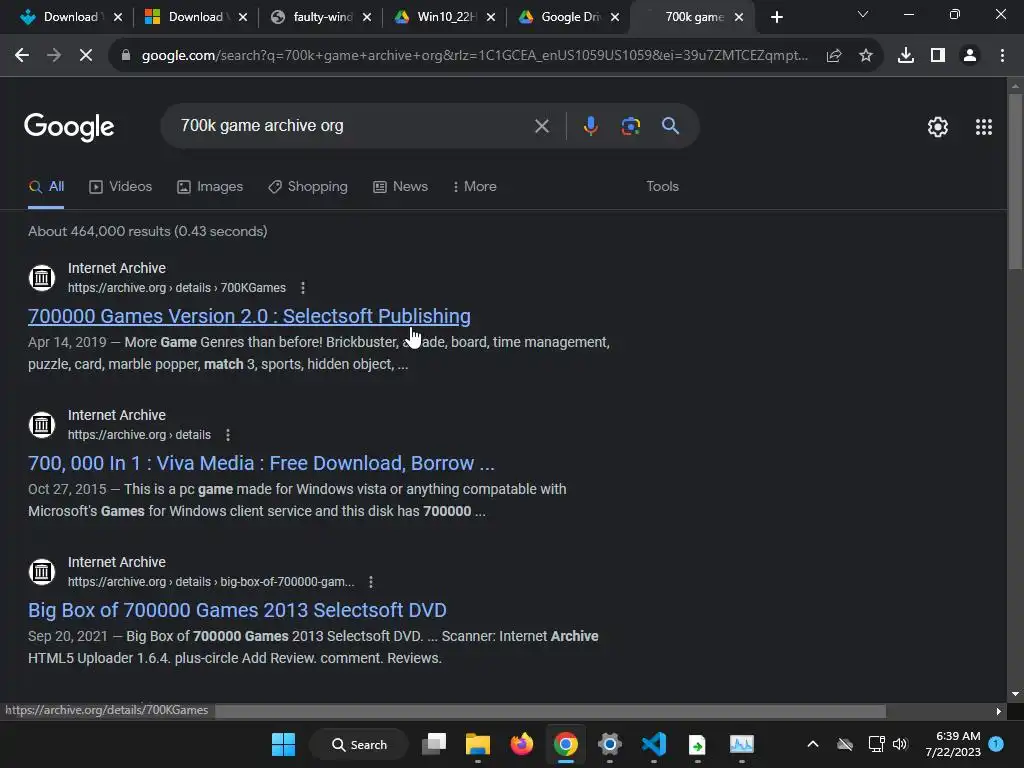Open options for big-box-of-700000 result
Viewport: 1024px width, 768px height.
pos(370,582)
